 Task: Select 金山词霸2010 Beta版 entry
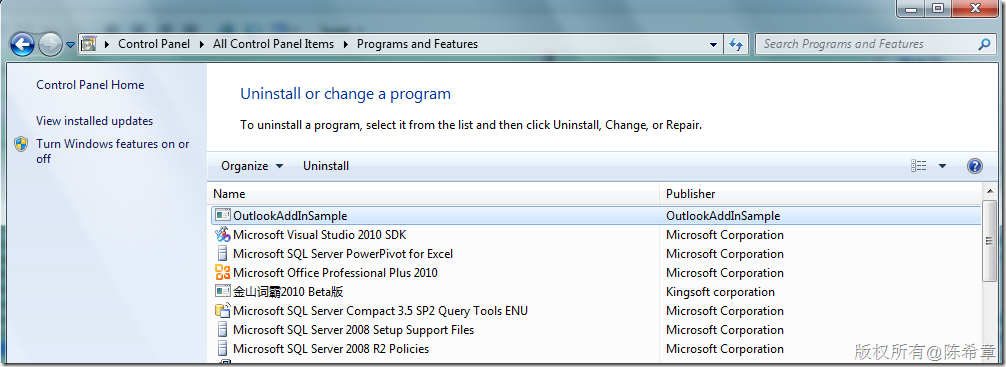tap(288, 292)
